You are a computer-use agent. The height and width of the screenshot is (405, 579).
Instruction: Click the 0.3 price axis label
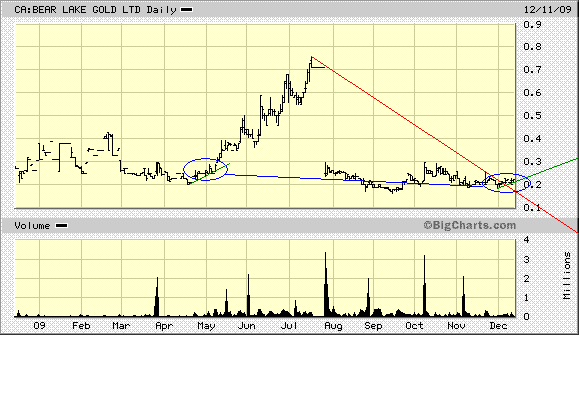[532, 161]
